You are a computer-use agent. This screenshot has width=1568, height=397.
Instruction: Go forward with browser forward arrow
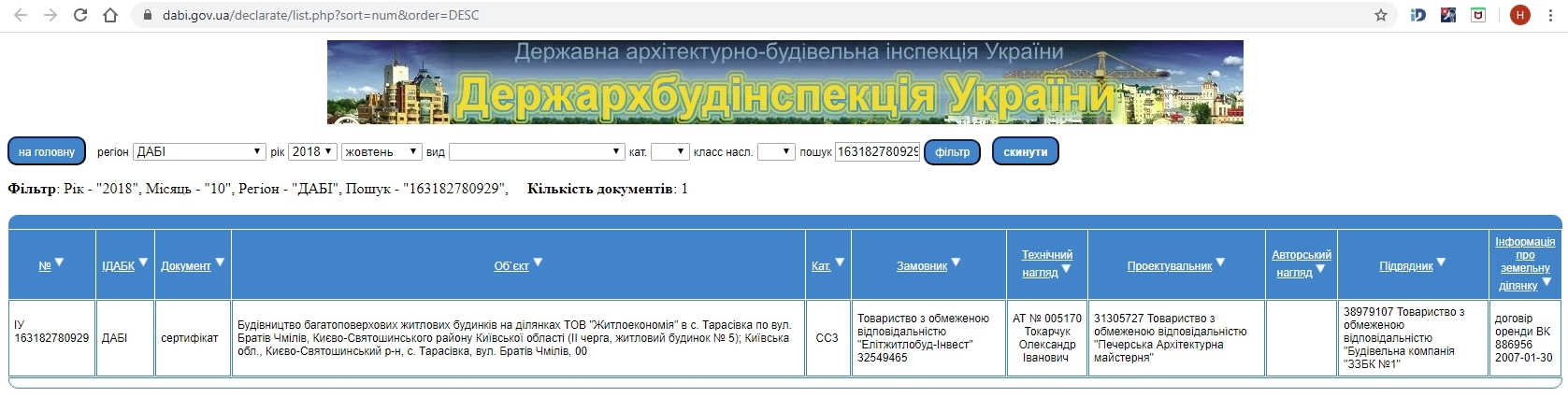tap(50, 15)
